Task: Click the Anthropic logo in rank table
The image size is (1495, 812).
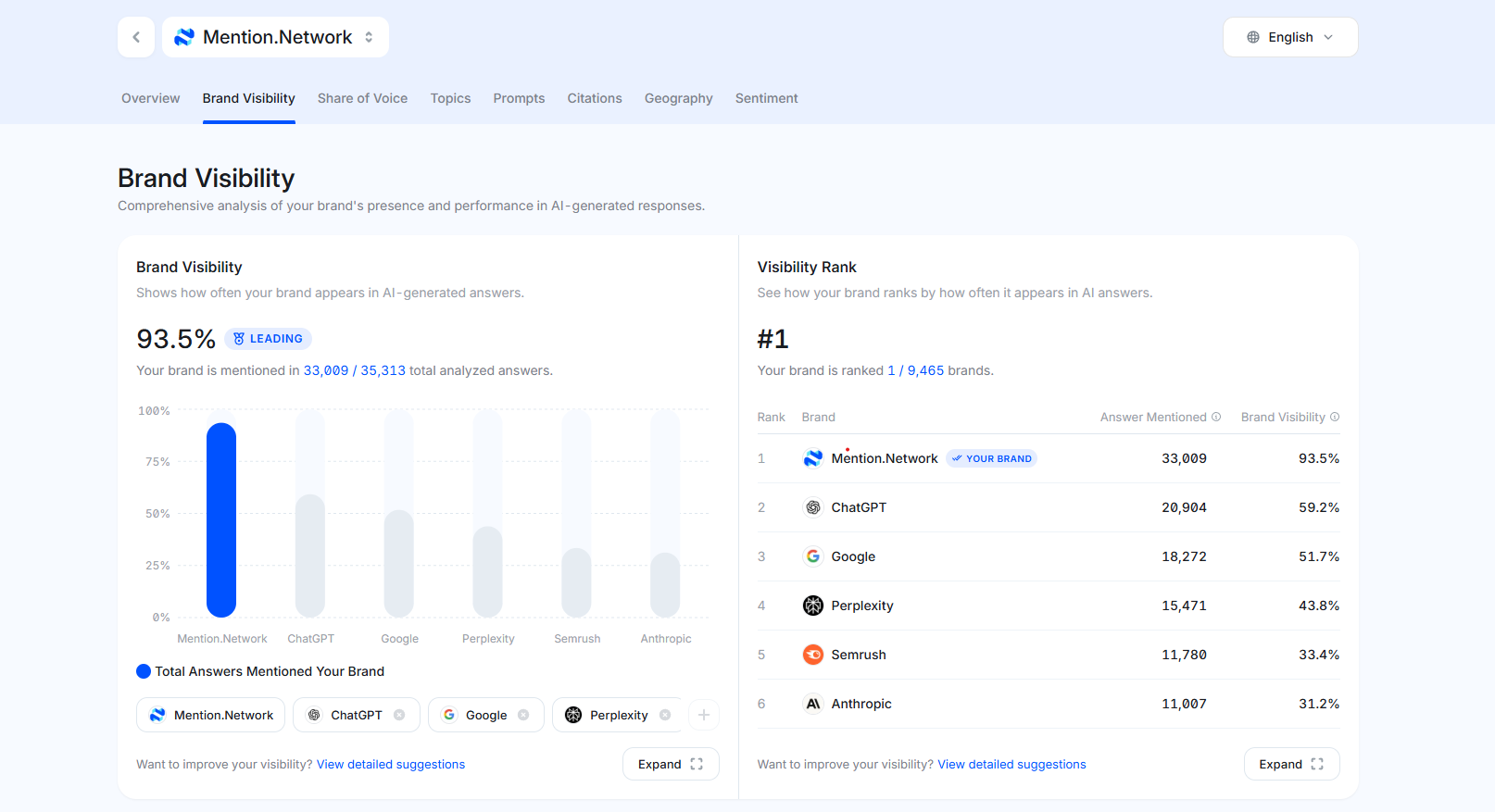Action: coord(812,704)
